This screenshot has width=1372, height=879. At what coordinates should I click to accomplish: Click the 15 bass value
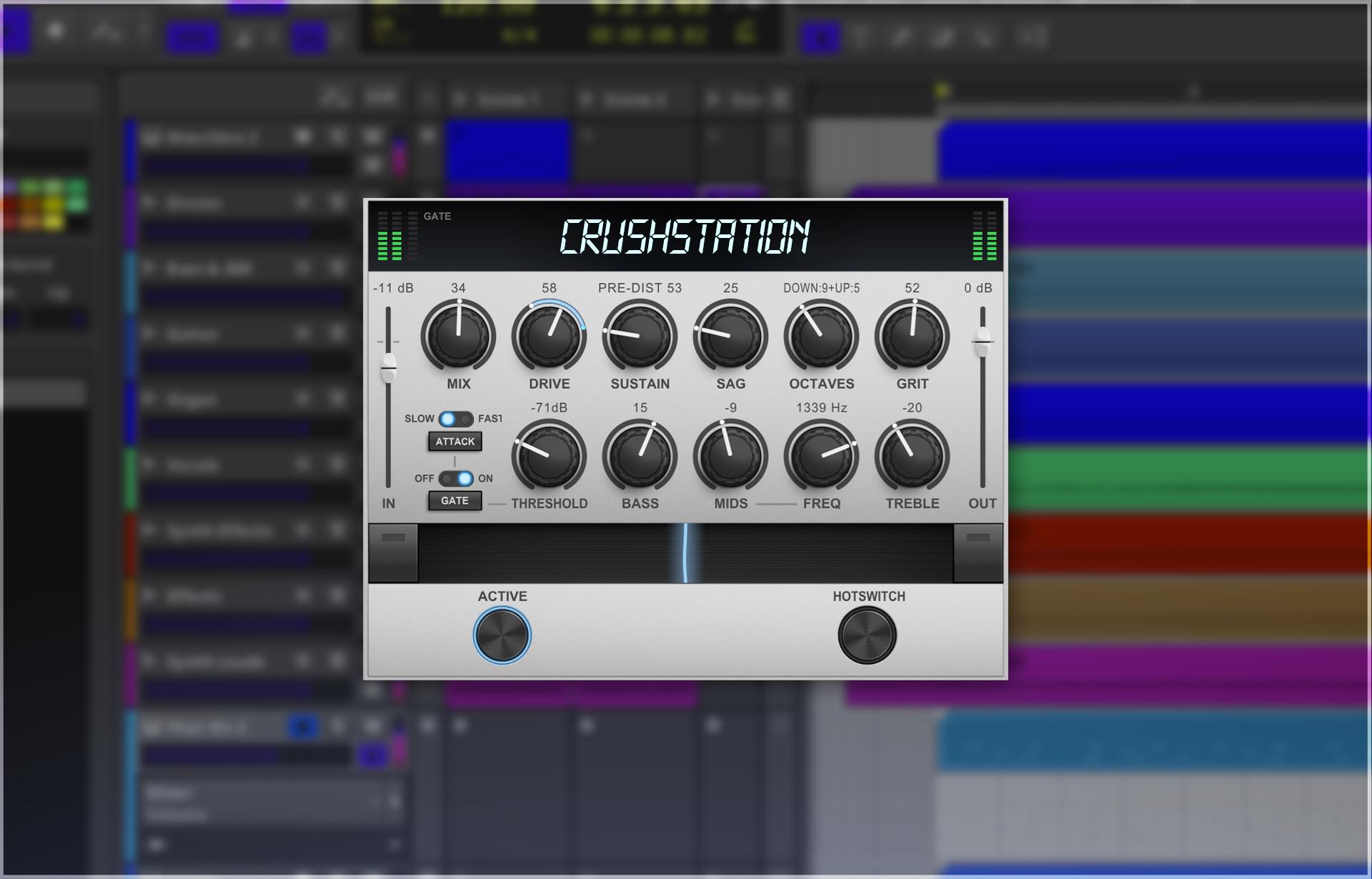[640, 408]
